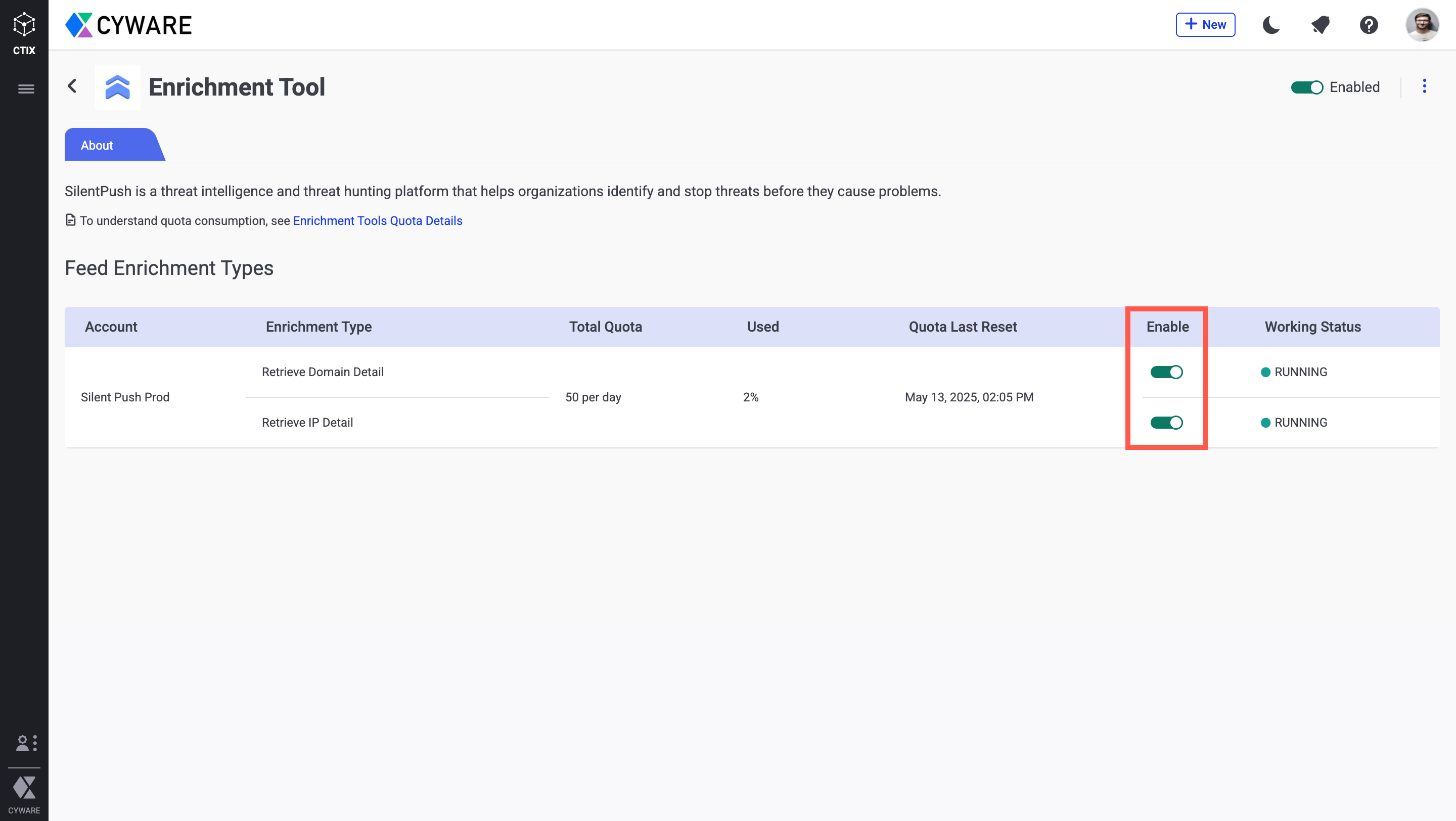
Task: Open the help question mark icon
Action: tap(1369, 25)
